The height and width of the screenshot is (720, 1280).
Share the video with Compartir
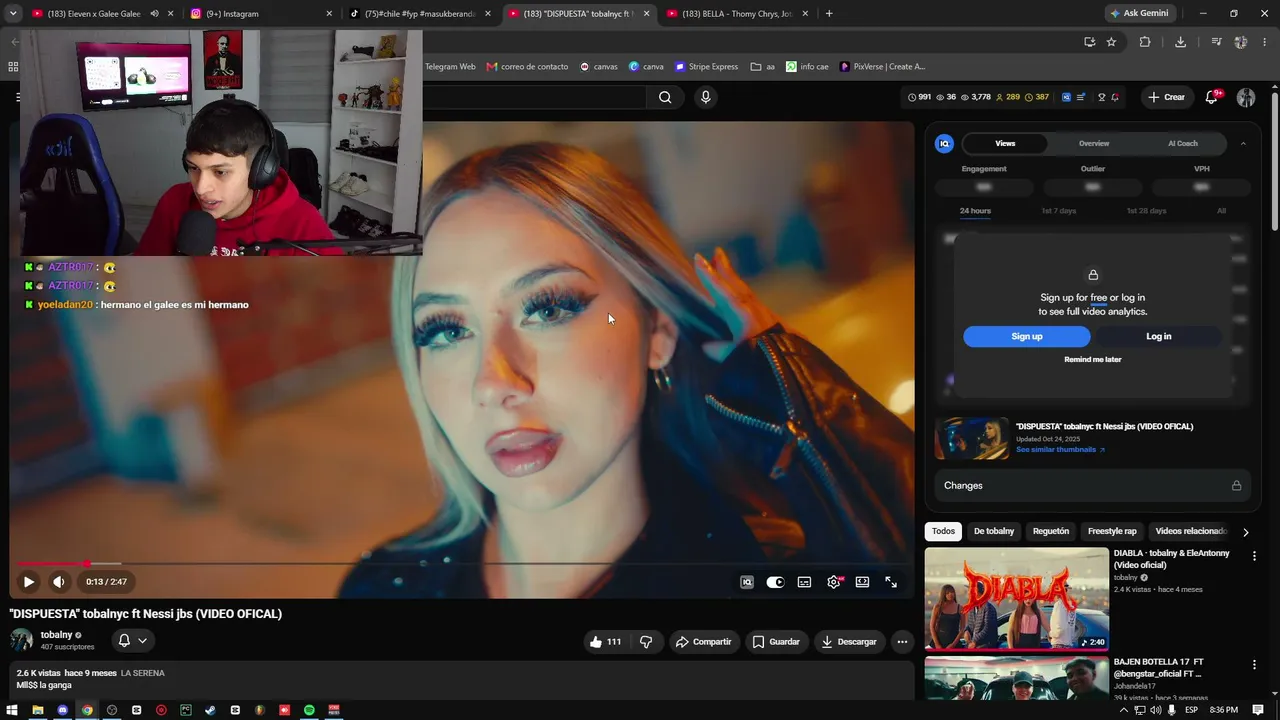[x=703, y=642]
